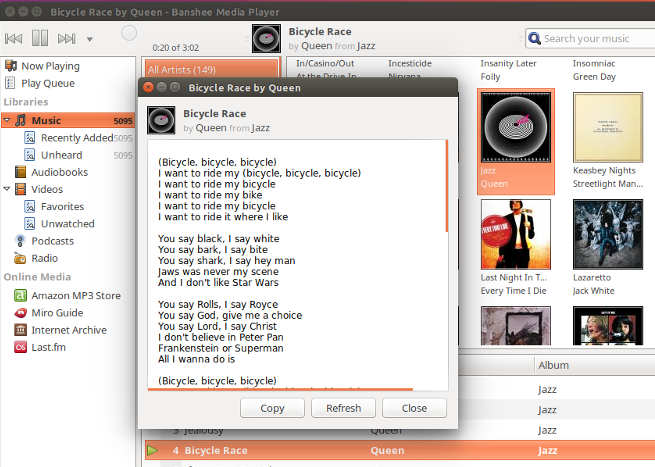Open the Unwatched video playlist icon
The image size is (655, 467).
30,223
